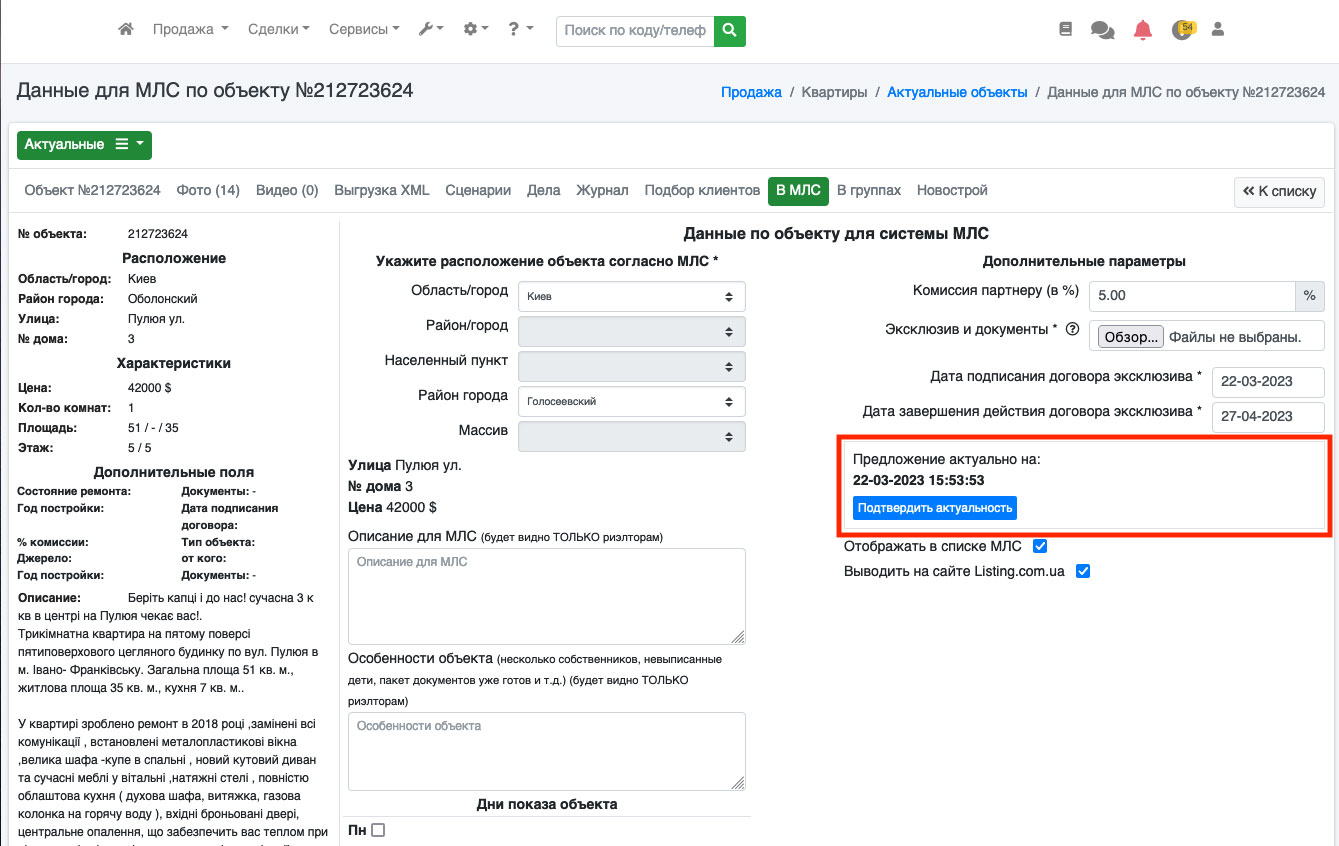Open the Область/город dropdown showing Киев
The image size is (1339, 846).
(x=632, y=296)
